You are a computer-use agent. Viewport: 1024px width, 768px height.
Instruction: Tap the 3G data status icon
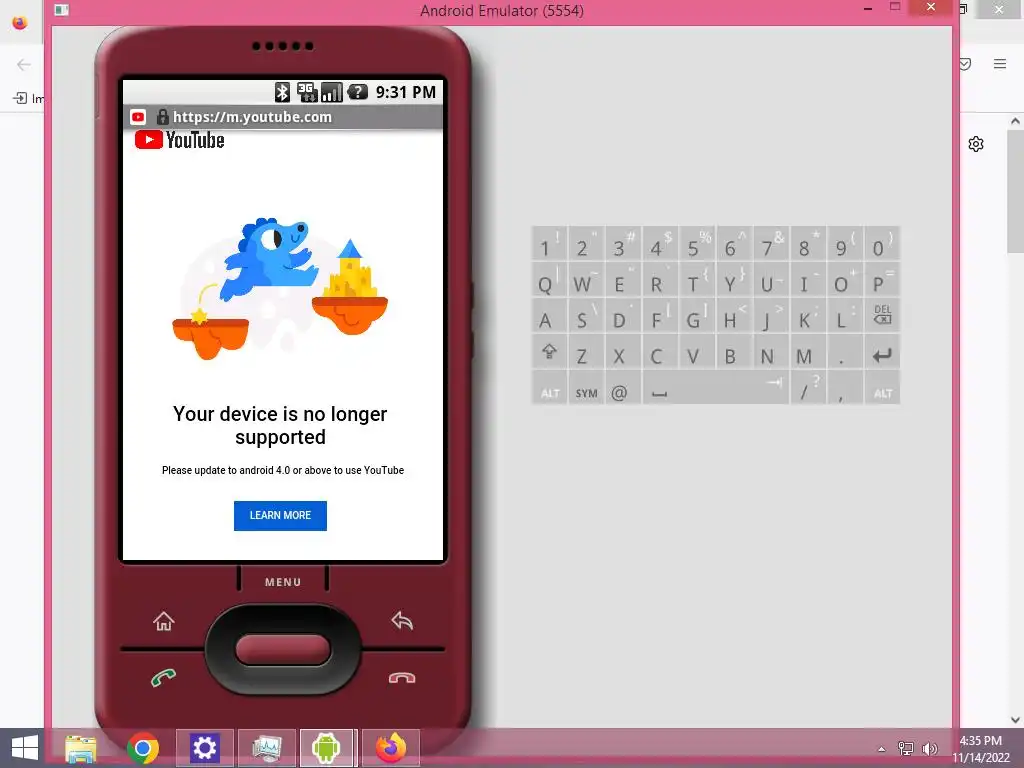pyautogui.click(x=307, y=92)
